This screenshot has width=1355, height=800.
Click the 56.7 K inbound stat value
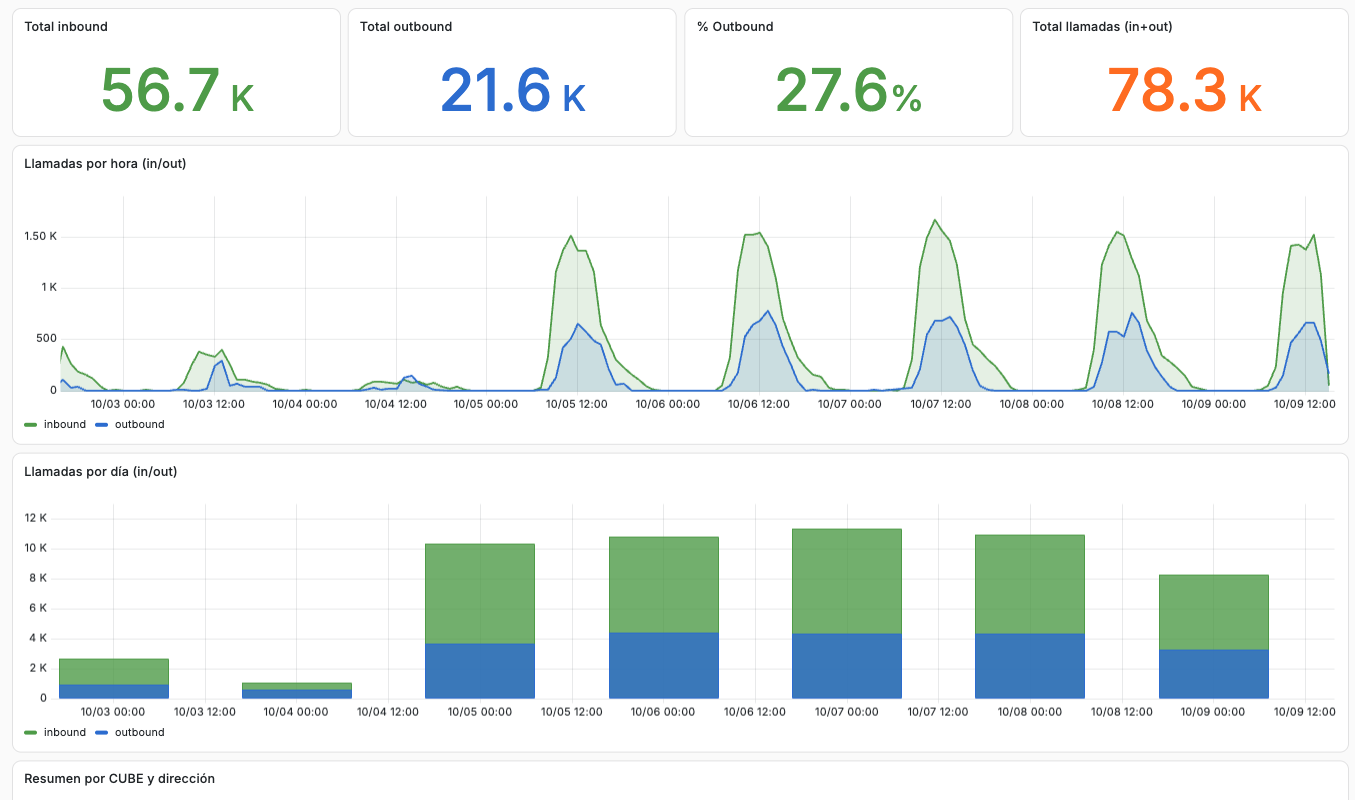click(178, 90)
